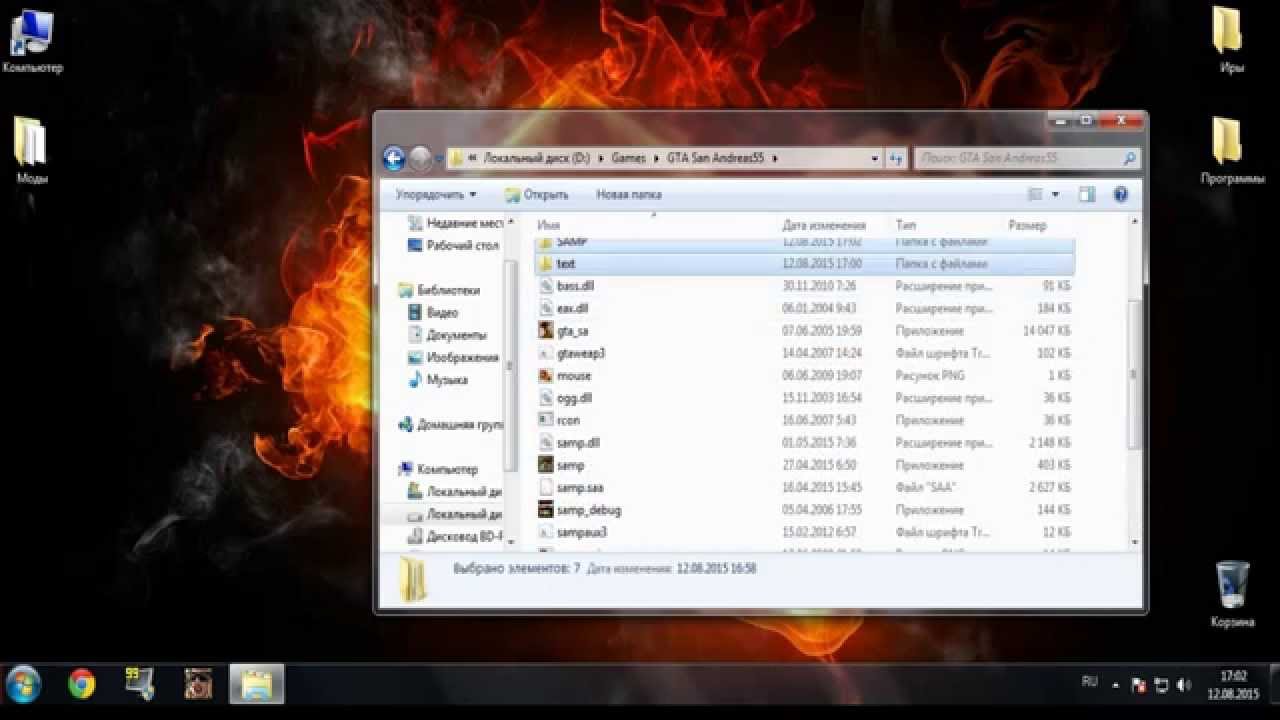Select the rcon application icon
This screenshot has width=1280, height=720.
546,420
